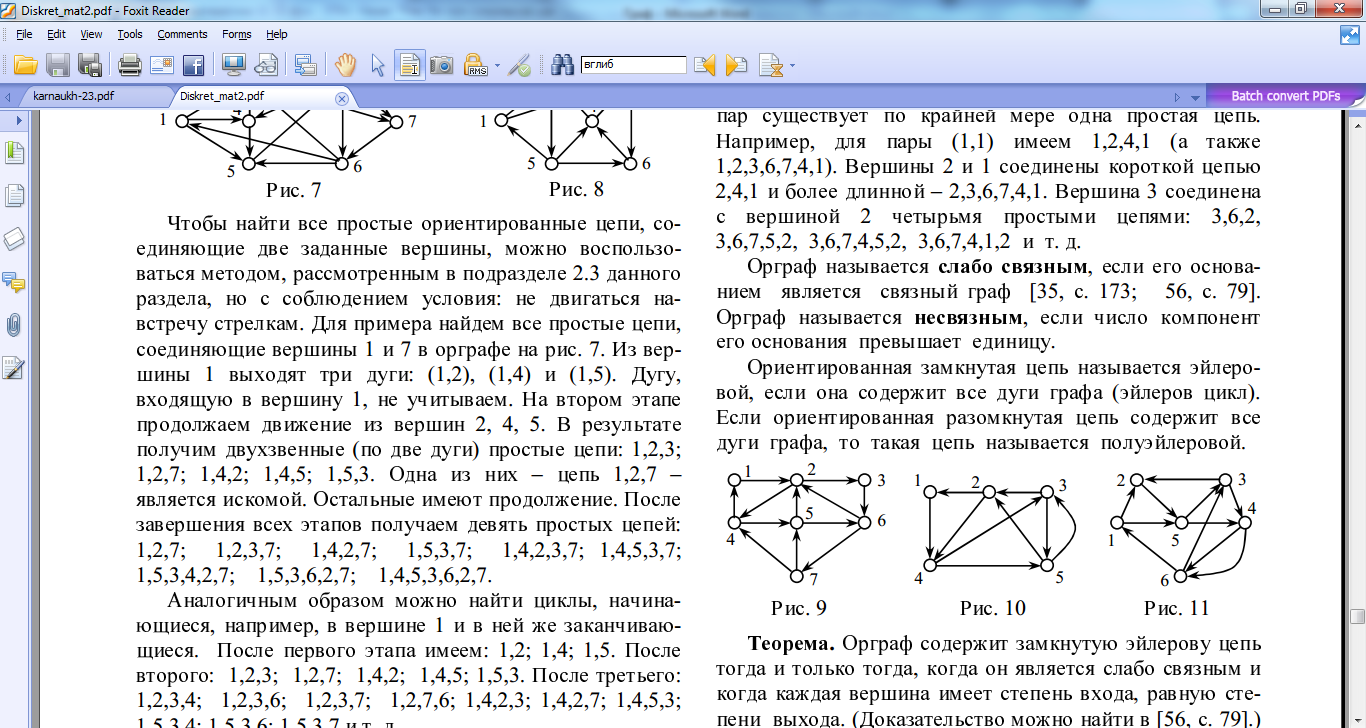Open the Attachments paperclip panel icon
The image size is (1366, 728).
(x=14, y=325)
